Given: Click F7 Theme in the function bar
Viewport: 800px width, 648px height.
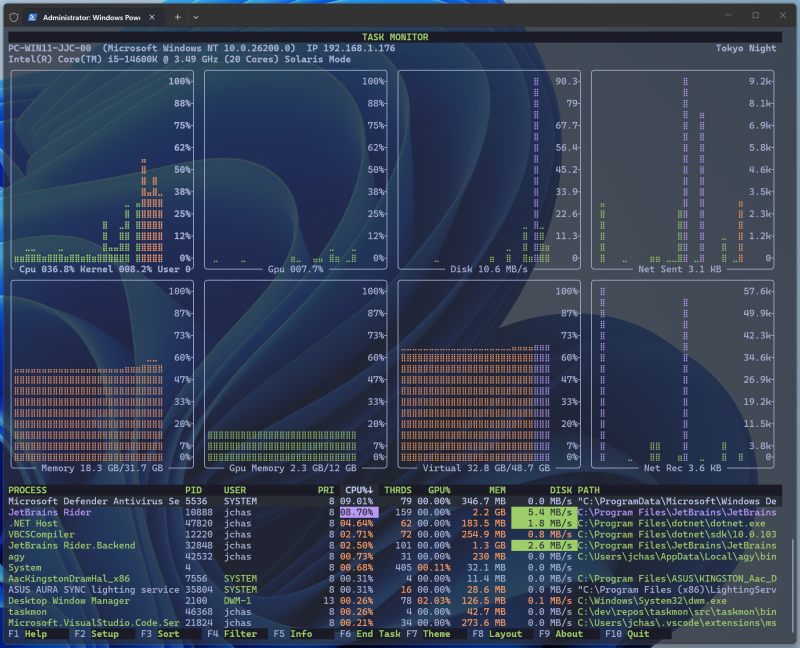Looking at the screenshot, I should [429, 634].
